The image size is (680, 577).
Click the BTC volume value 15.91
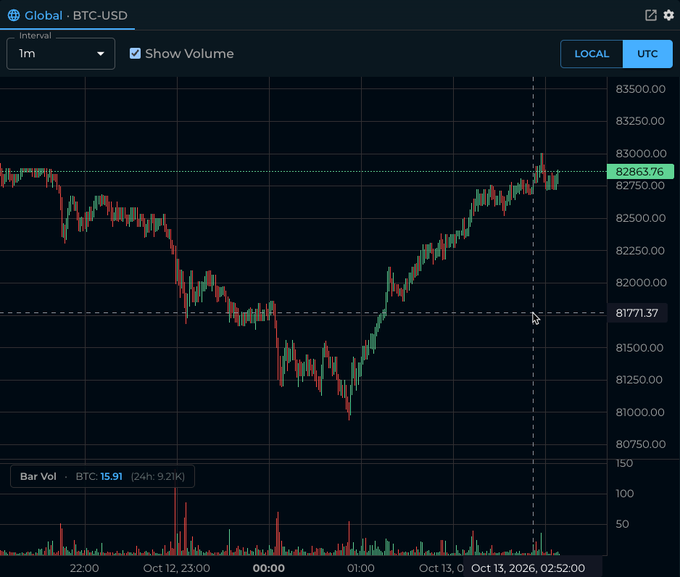click(x=111, y=476)
